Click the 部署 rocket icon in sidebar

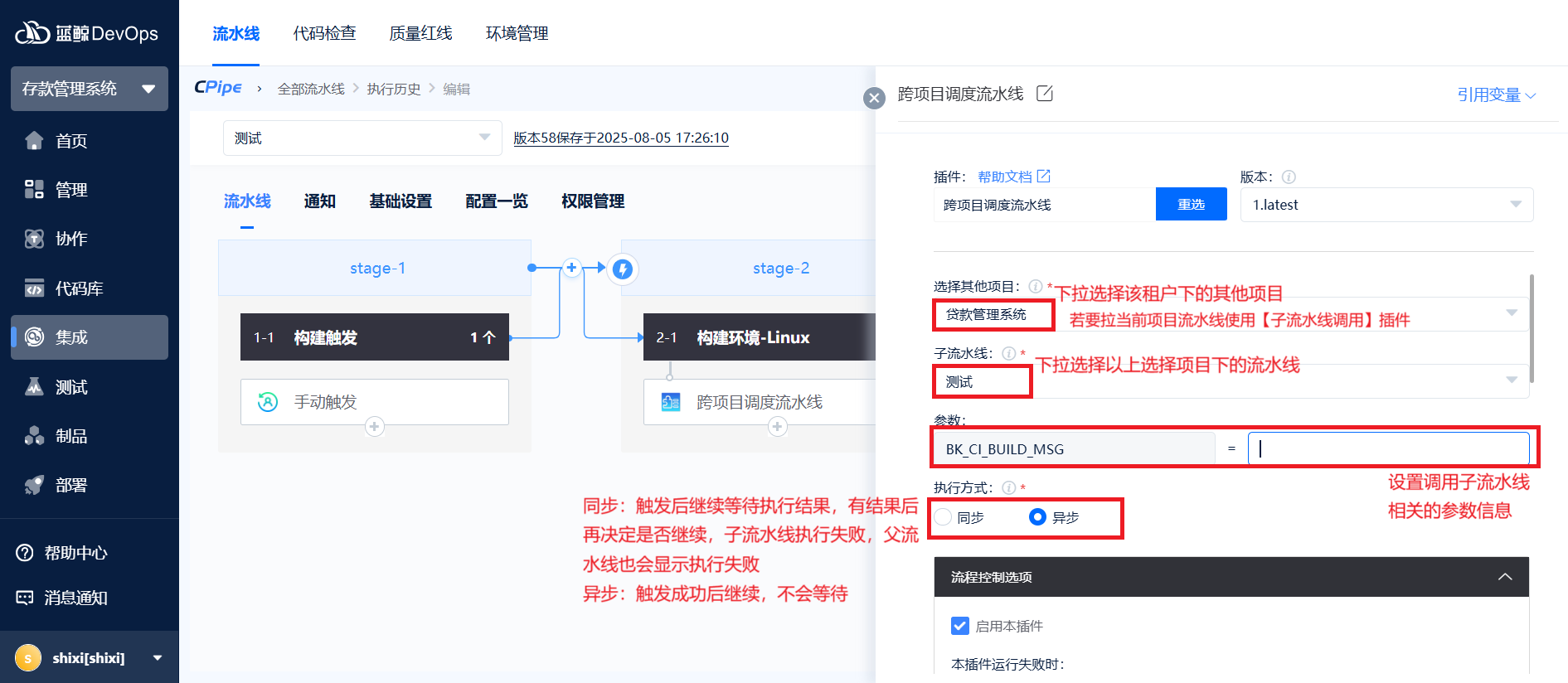tap(34, 485)
